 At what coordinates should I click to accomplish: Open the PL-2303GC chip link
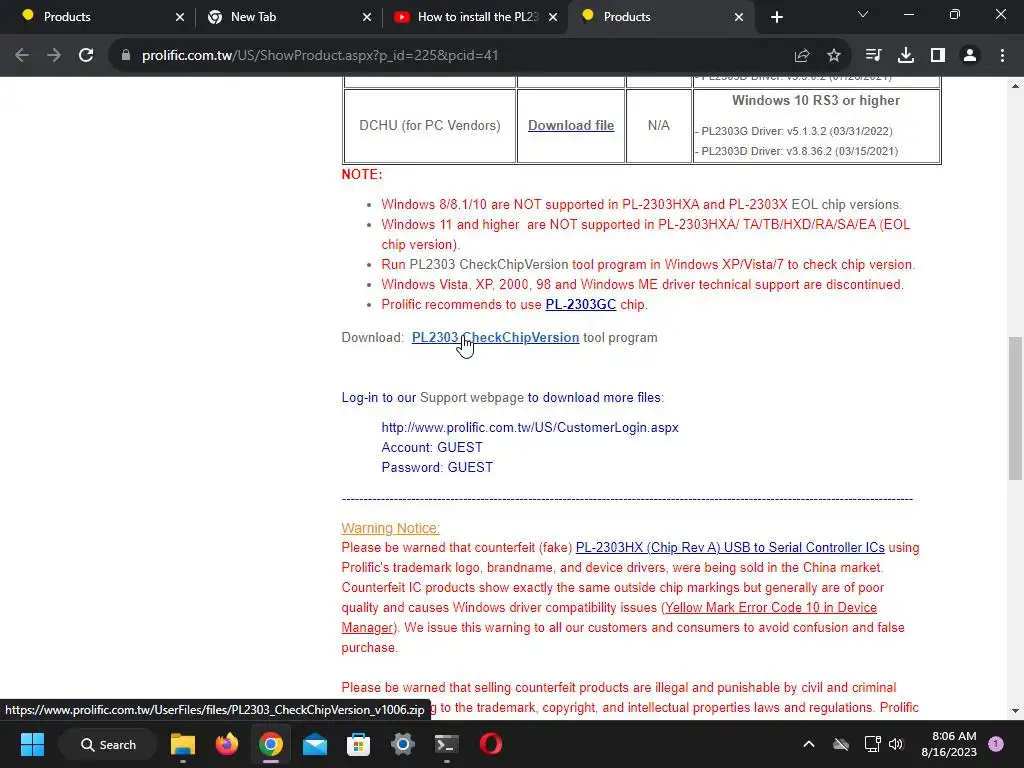[581, 304]
